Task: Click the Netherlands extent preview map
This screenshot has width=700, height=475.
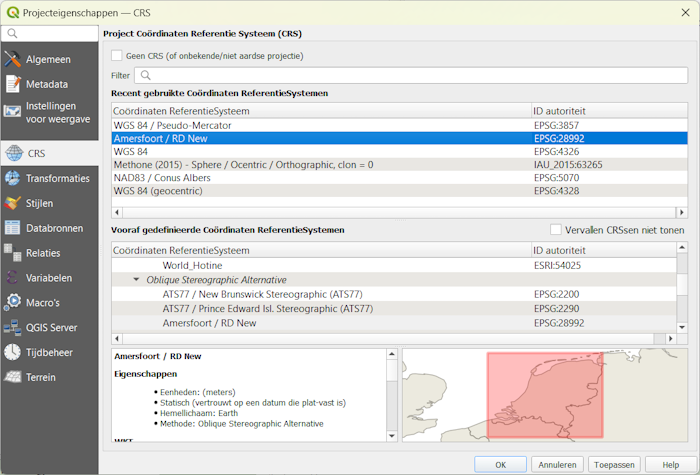Action: tap(545, 395)
